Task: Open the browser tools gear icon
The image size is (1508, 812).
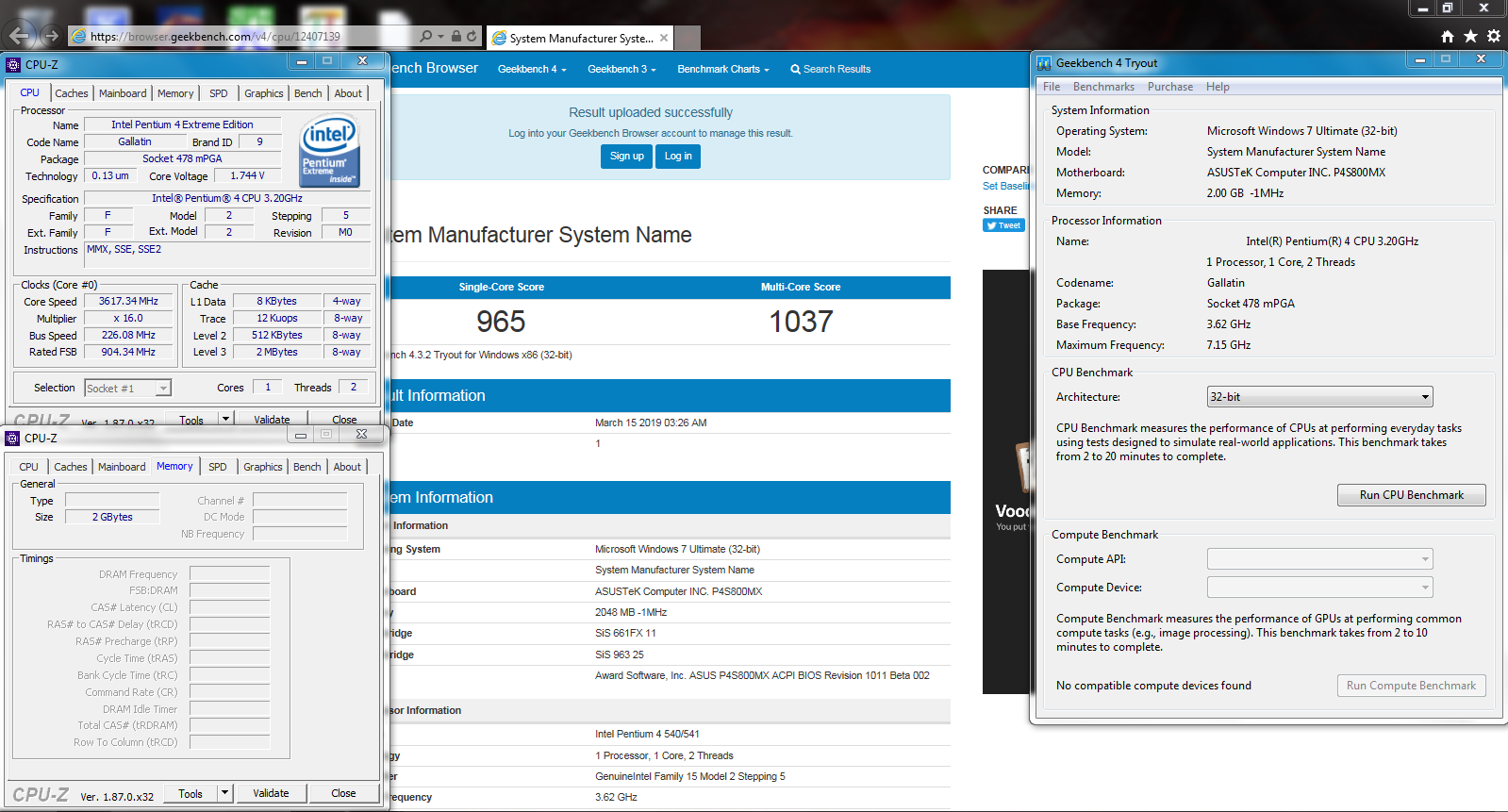Action: 1494,36
